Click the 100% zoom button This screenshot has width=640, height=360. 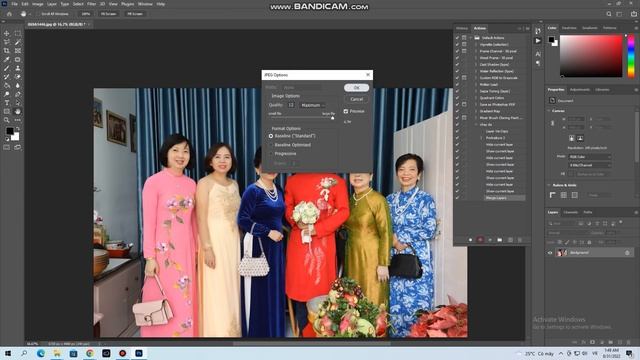coord(85,14)
